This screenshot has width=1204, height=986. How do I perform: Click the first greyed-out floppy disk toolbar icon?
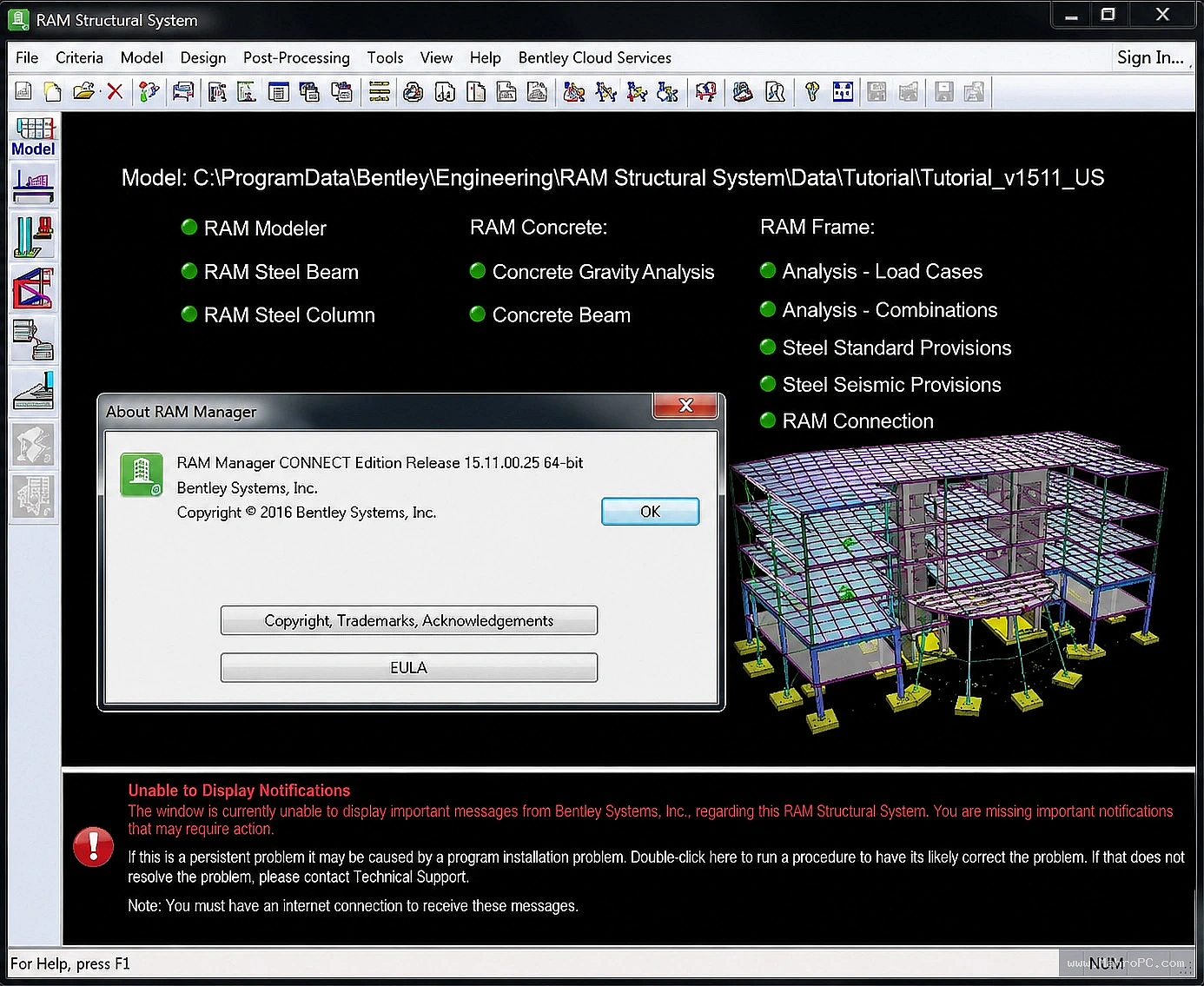pos(877,92)
